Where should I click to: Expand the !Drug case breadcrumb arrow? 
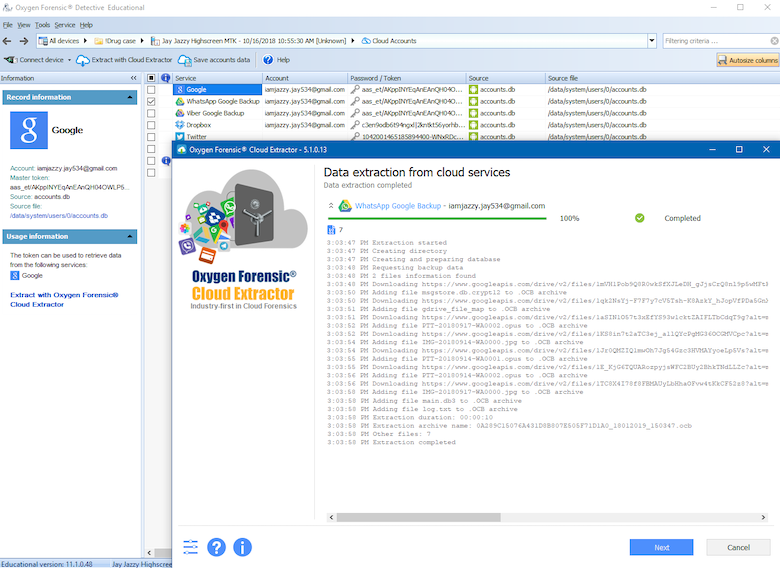142,41
